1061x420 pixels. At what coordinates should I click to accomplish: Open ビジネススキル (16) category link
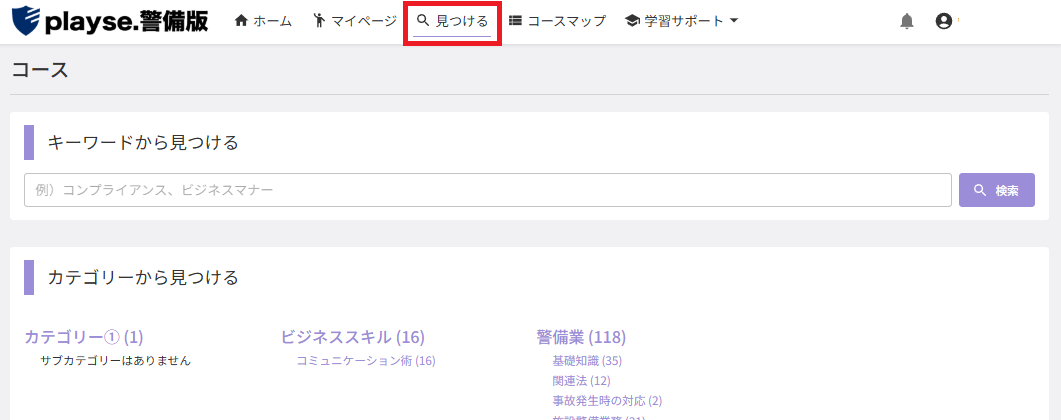click(x=353, y=337)
